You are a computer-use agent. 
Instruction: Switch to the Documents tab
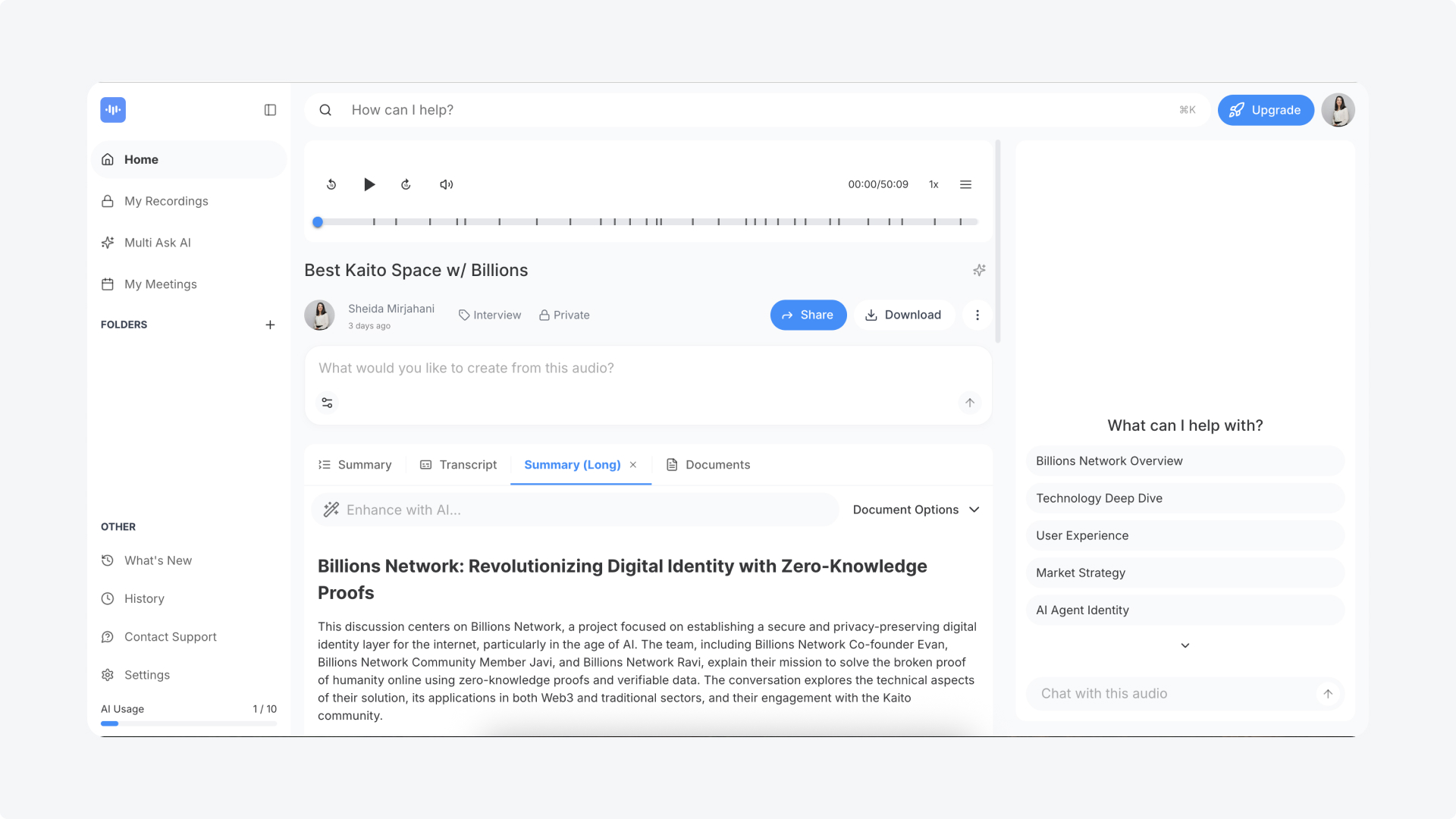pos(708,465)
